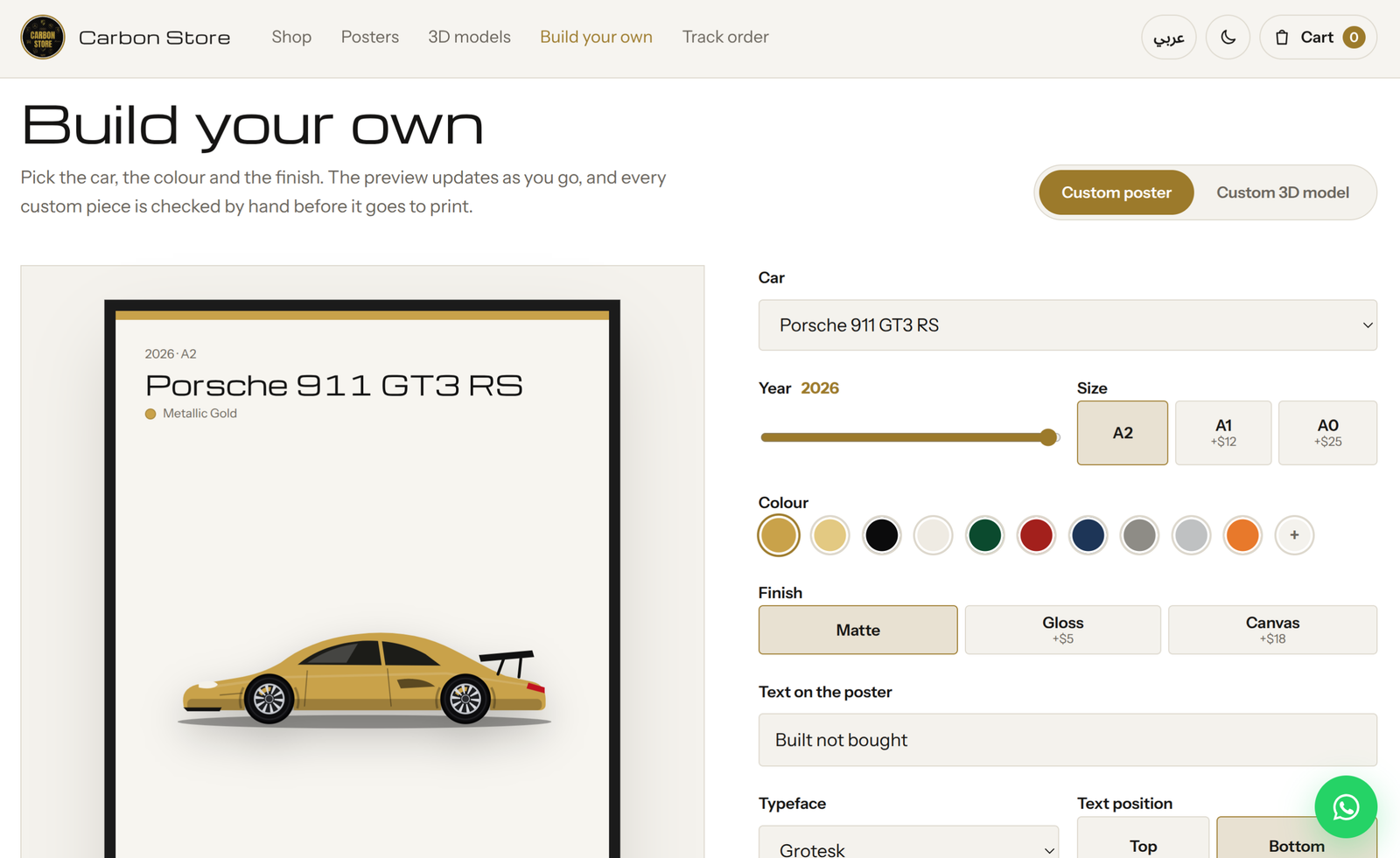Open the WhatsApp chat bubble
1400x858 pixels.
click(x=1346, y=806)
